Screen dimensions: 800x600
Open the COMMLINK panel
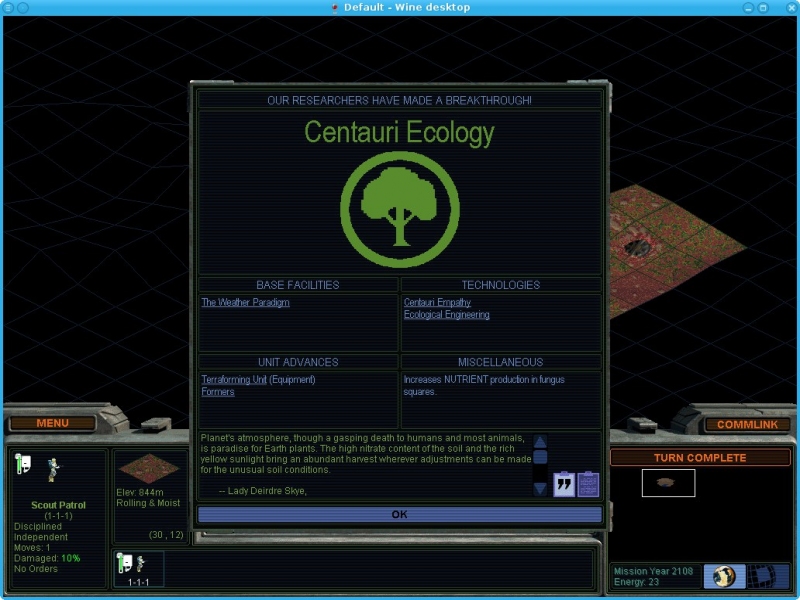click(746, 425)
